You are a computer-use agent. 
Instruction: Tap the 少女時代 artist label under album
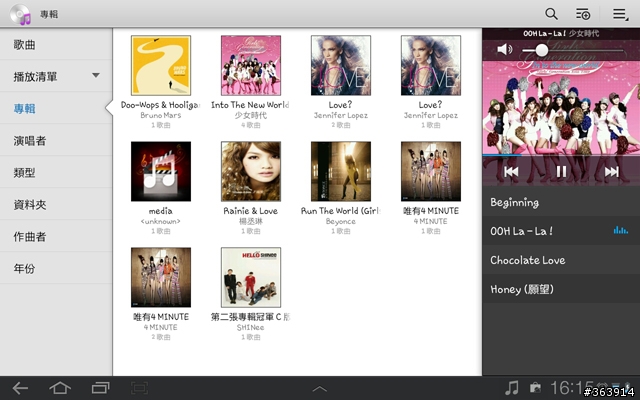251,115
